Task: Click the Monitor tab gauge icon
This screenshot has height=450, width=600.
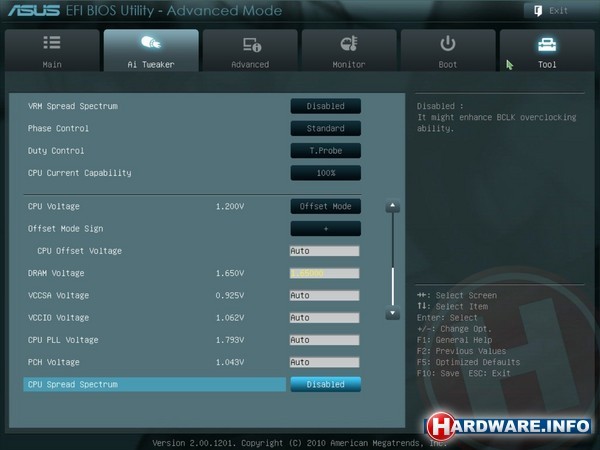Action: point(349,44)
